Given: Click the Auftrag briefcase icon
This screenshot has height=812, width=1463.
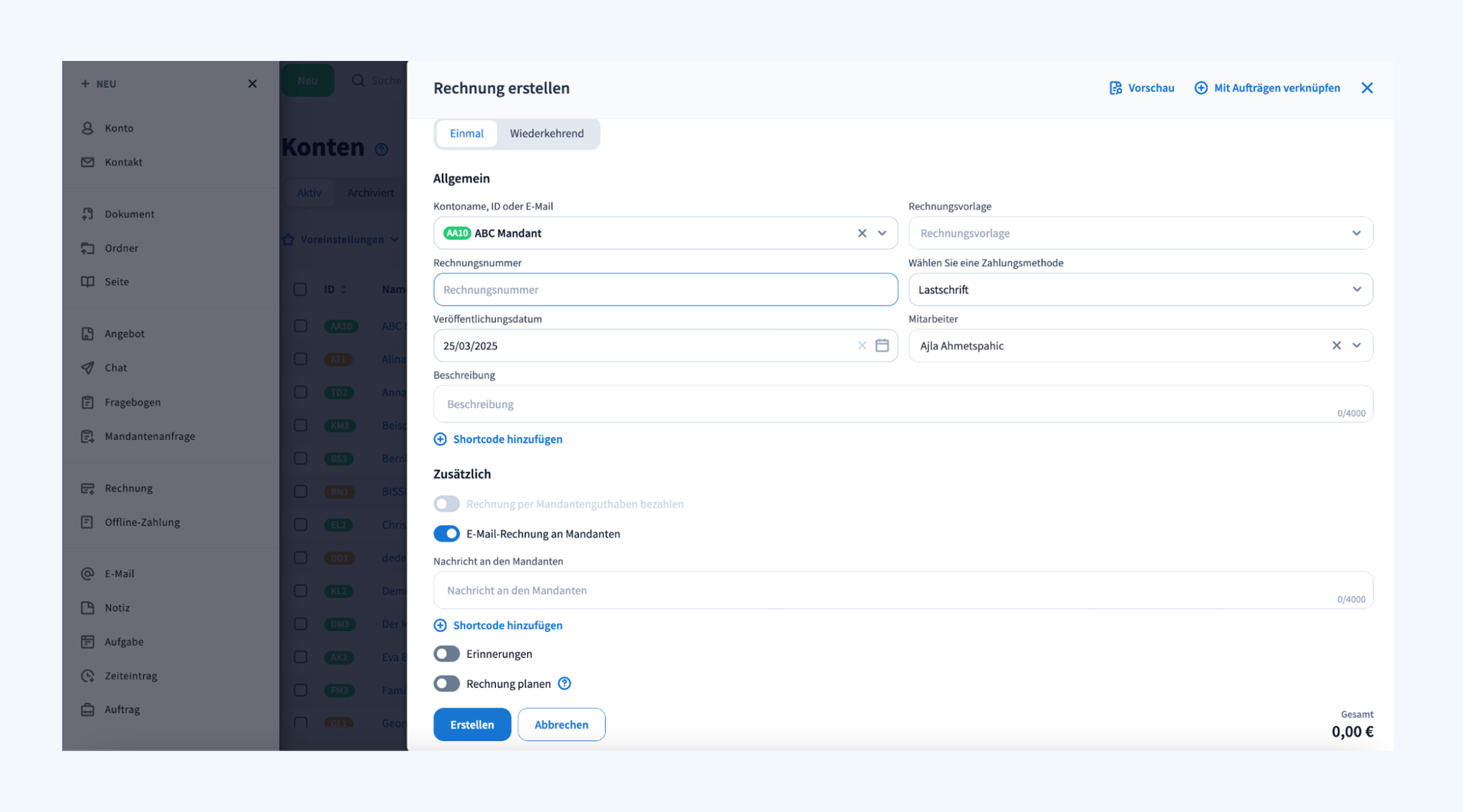Looking at the screenshot, I should coord(88,710).
